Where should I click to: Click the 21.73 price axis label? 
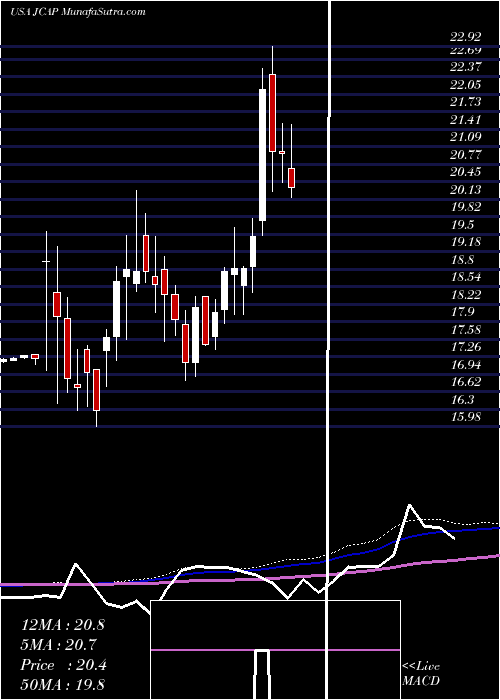[x=466, y=102]
